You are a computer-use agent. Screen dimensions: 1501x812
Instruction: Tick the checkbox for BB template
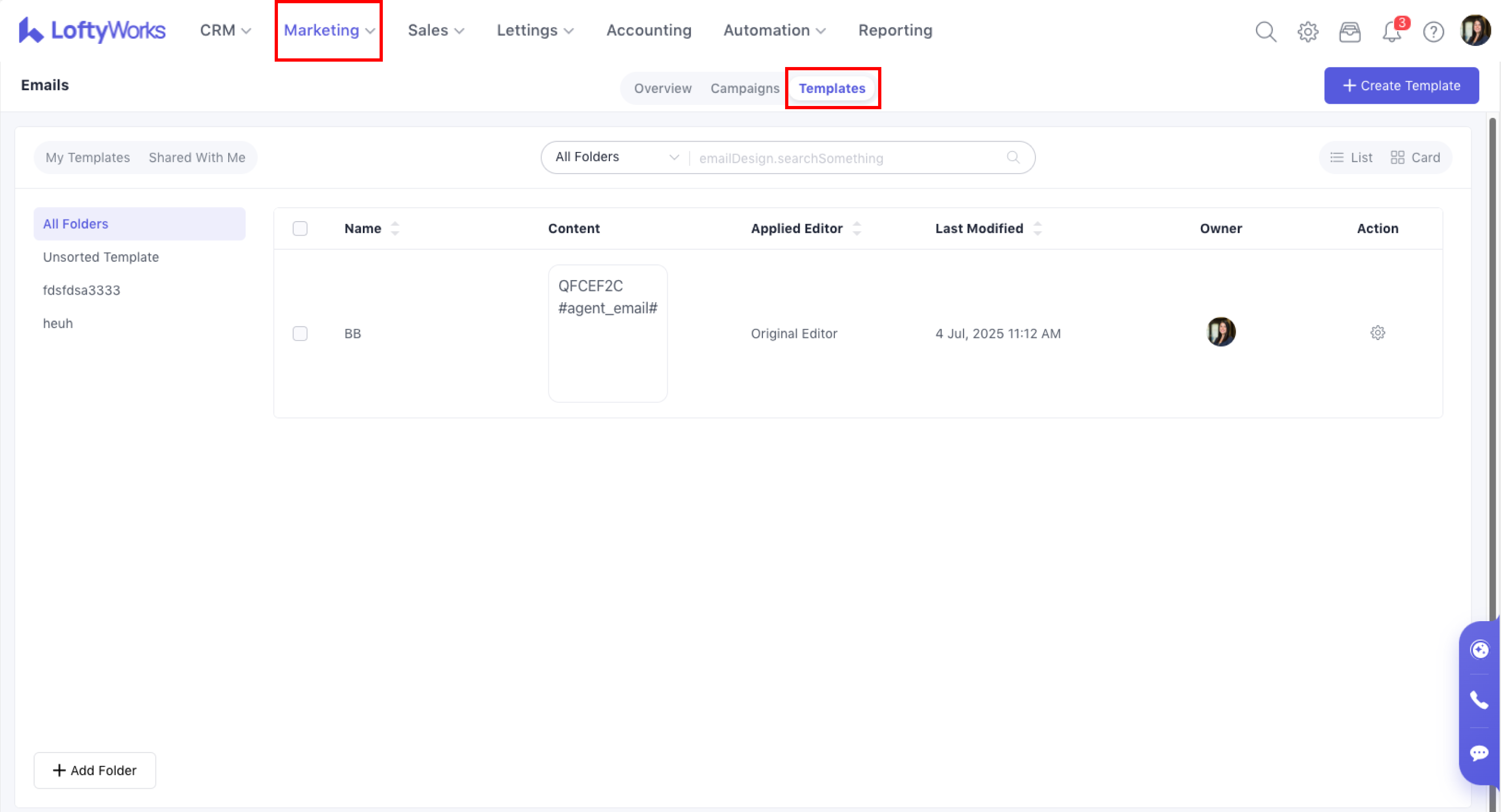tap(300, 333)
